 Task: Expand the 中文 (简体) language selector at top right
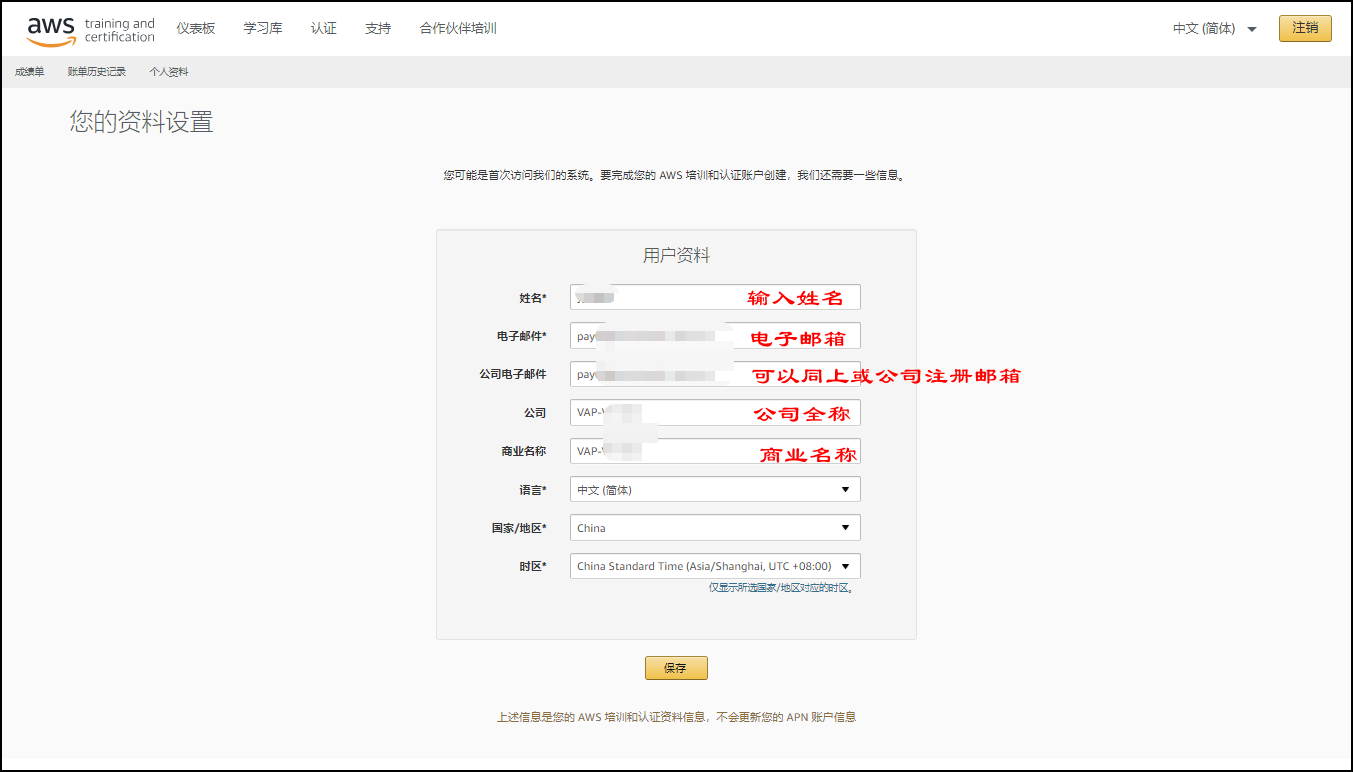(x=1215, y=29)
